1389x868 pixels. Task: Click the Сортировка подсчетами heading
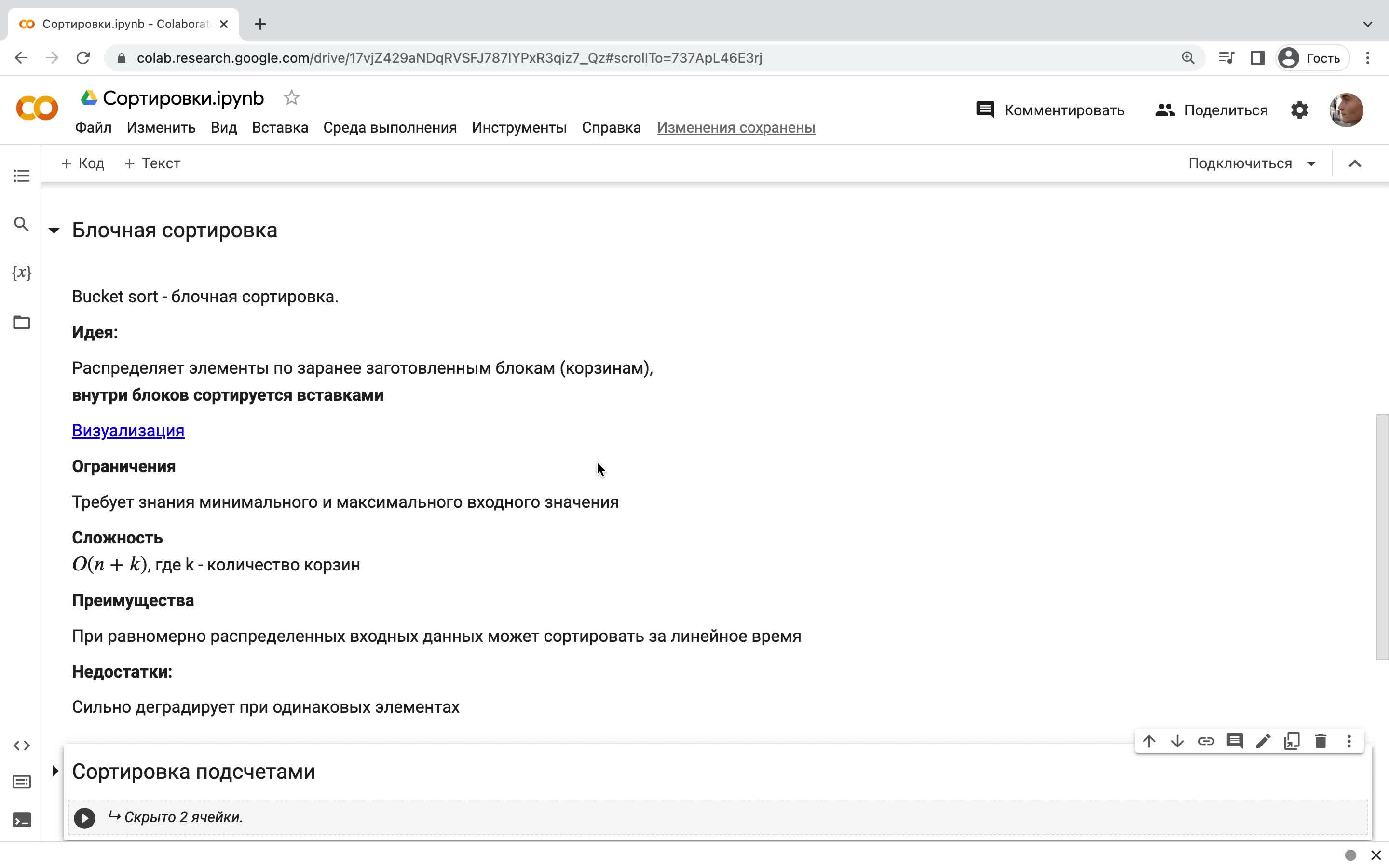193,772
